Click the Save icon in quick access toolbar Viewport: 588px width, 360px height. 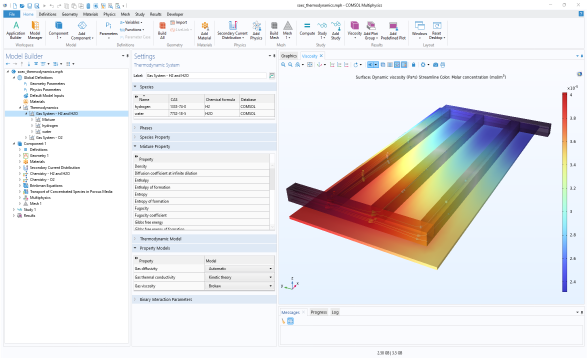click(x=30, y=6)
